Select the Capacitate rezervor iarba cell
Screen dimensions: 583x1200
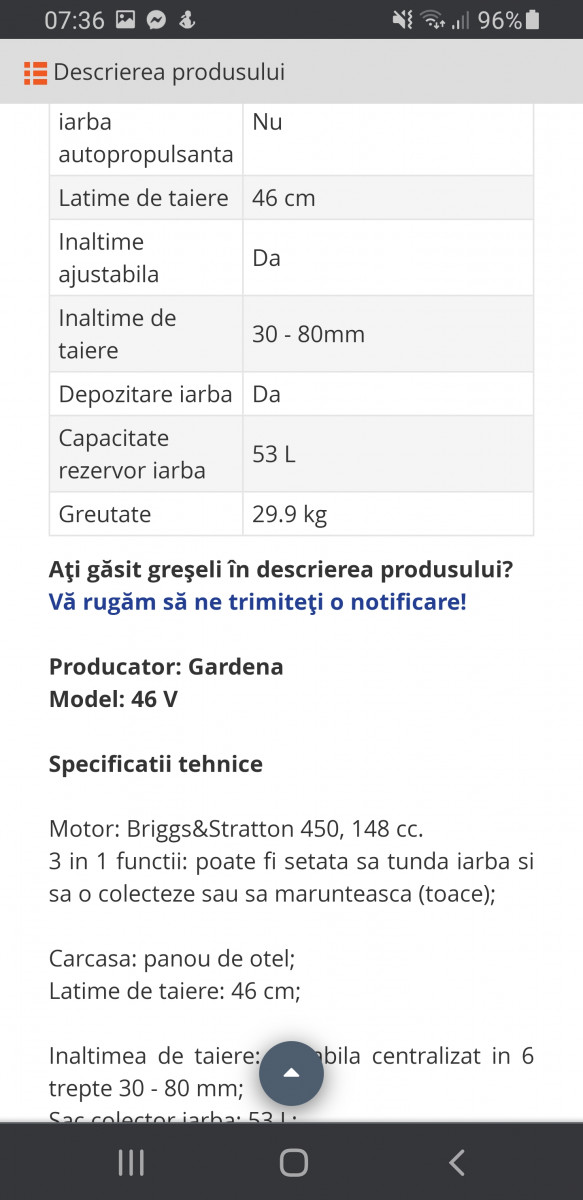pos(146,454)
